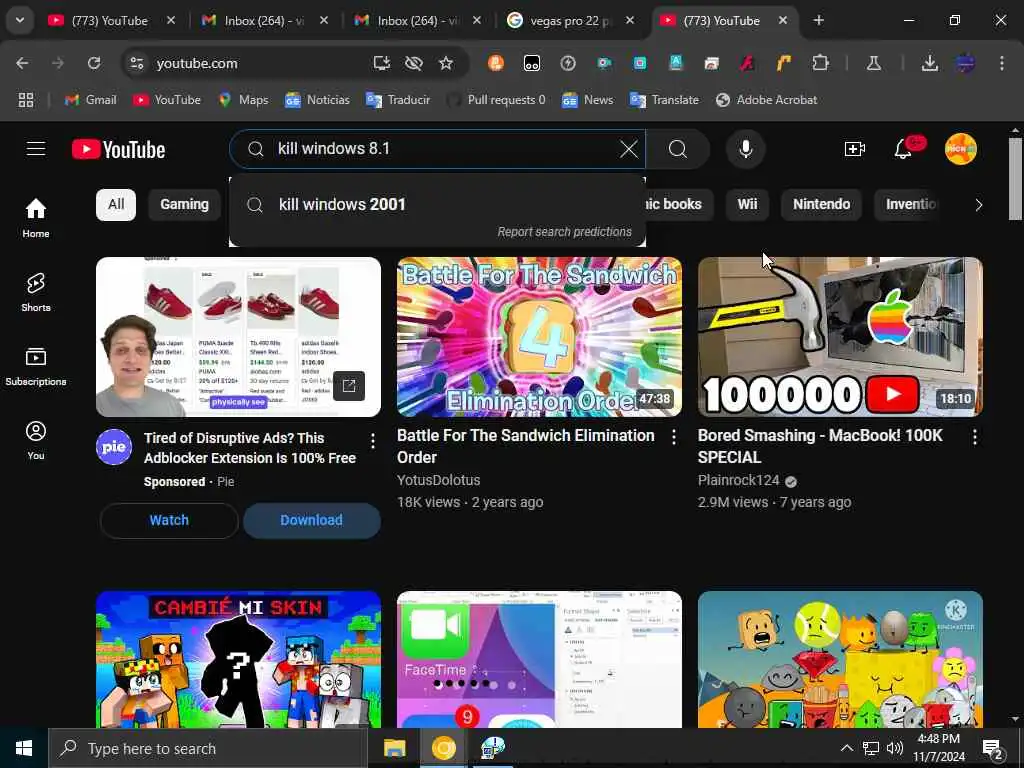The width and height of the screenshot is (1024, 768).
Task: Click inside the YouTube search field
Action: tap(438, 149)
